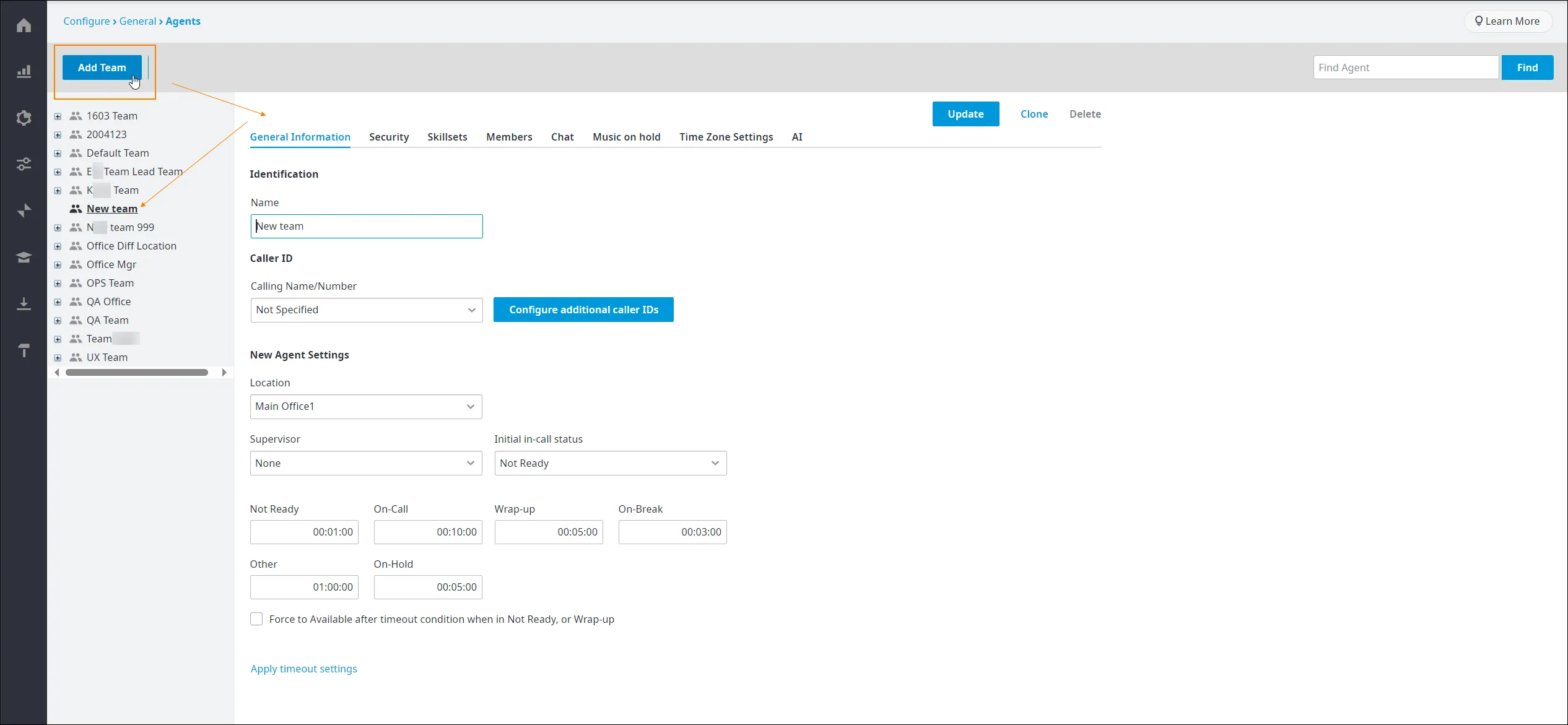Expand the 1603 Team tree node
Image resolution: width=1568 pixels, height=725 pixels.
(58, 116)
